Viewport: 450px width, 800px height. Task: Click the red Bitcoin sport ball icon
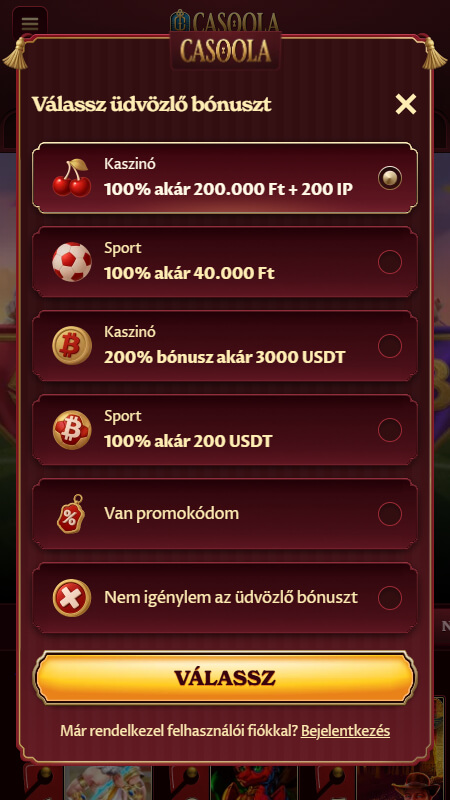pyautogui.click(x=72, y=430)
